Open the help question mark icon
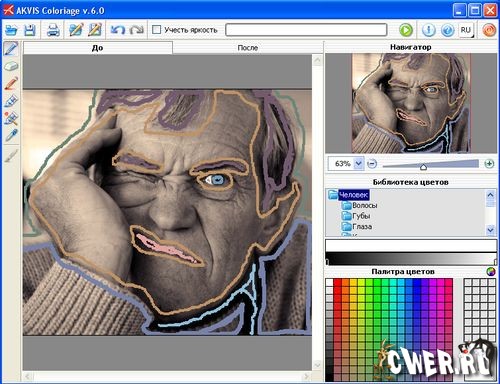The height and width of the screenshot is (384, 500). 448,30
